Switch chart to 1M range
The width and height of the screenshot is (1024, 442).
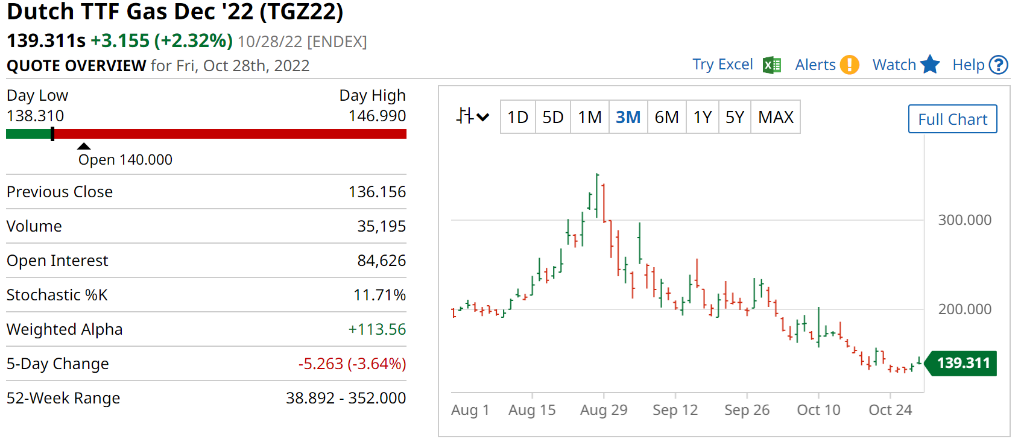(x=590, y=117)
